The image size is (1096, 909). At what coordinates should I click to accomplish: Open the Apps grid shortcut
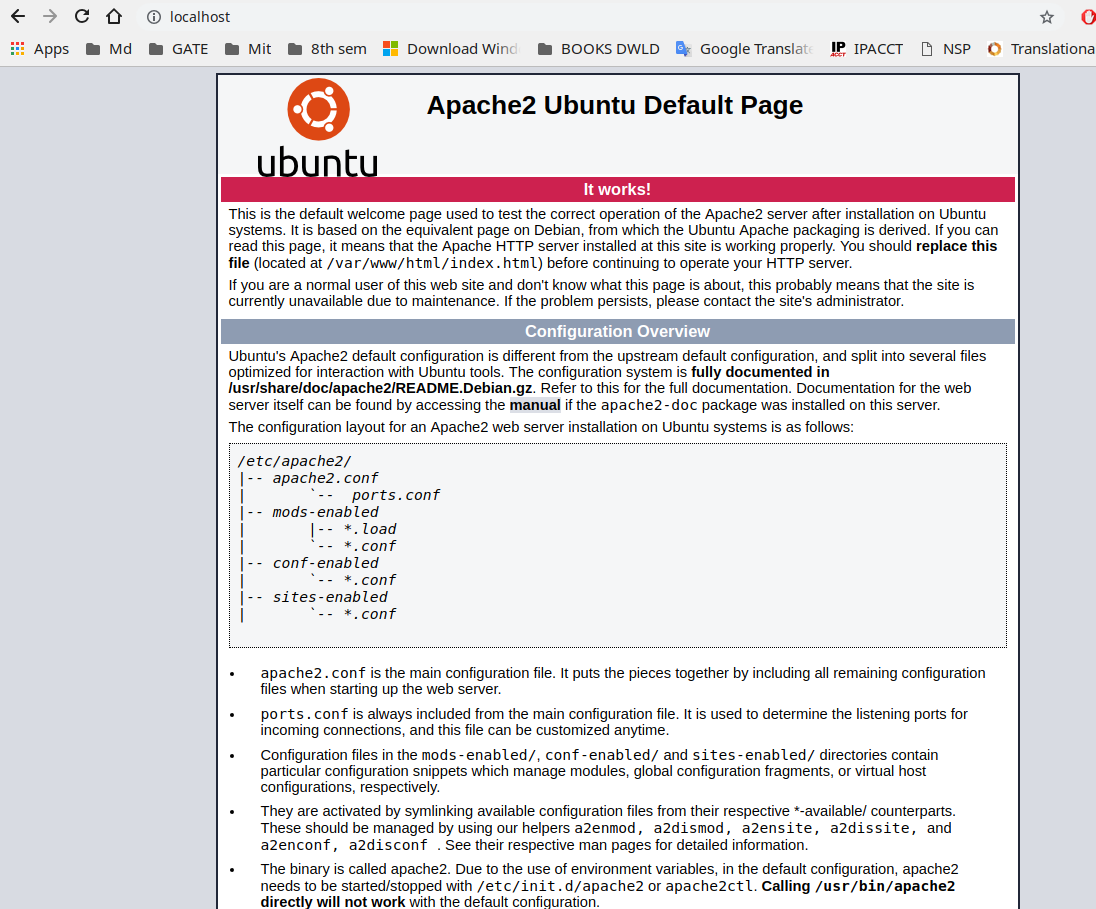click(x=40, y=49)
